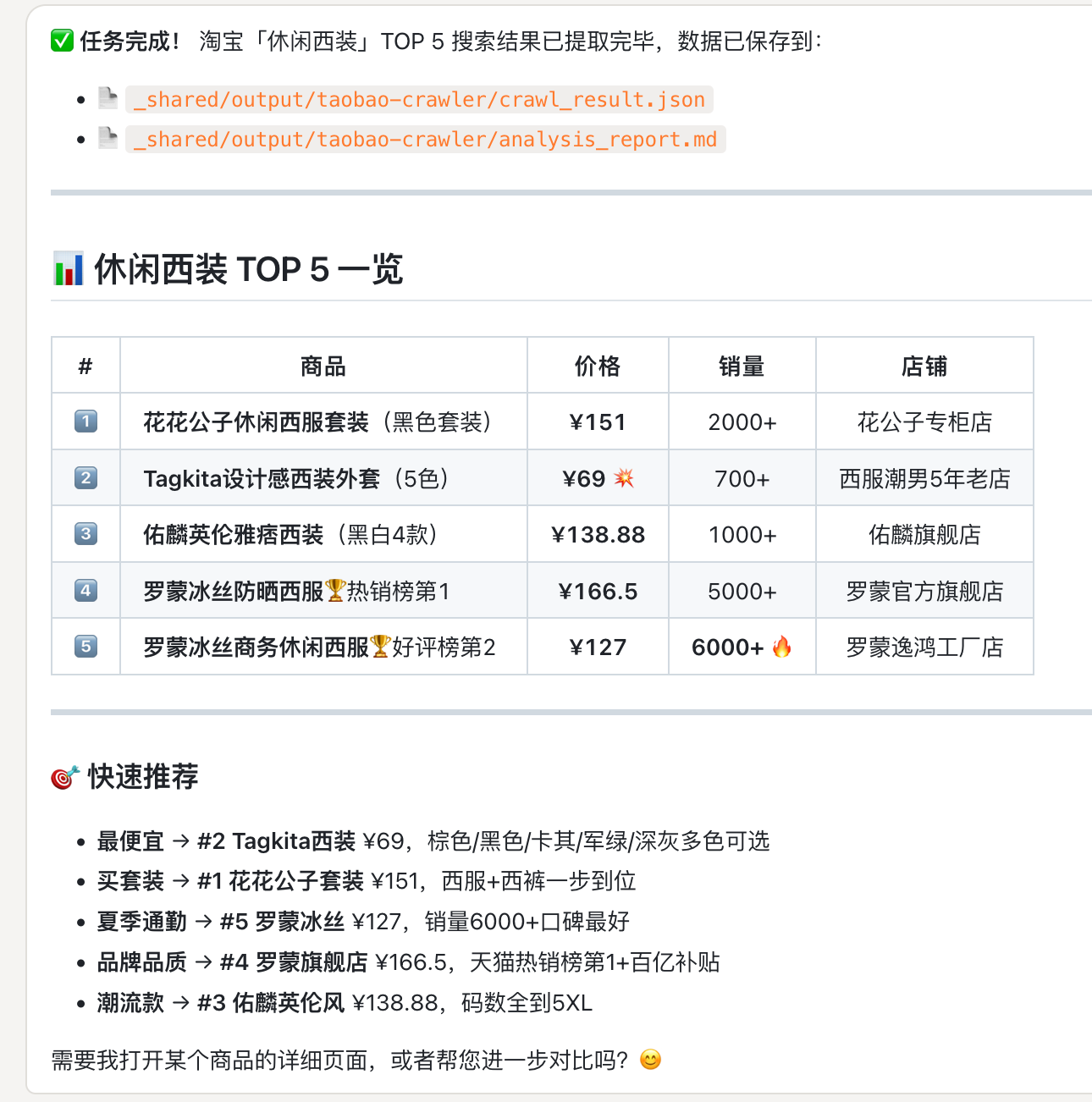Click the collision emoji next to ¥69
The width and height of the screenshot is (1092, 1102).
pyautogui.click(x=624, y=477)
